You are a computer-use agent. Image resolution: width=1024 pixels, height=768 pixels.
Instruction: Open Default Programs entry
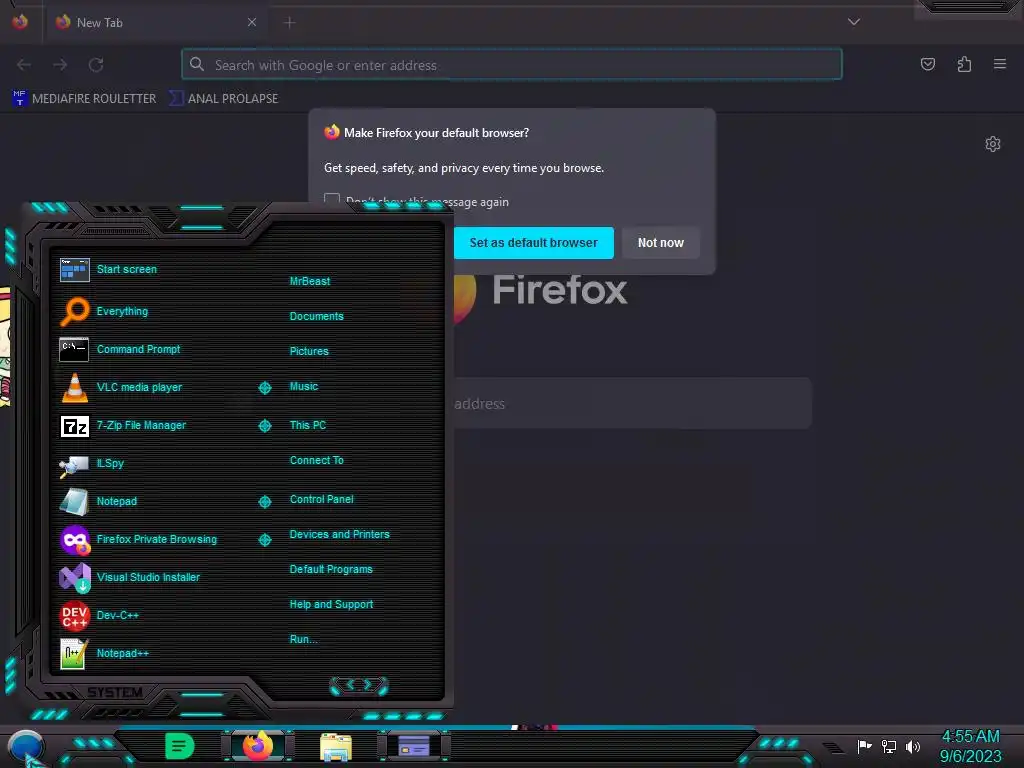(x=330, y=569)
